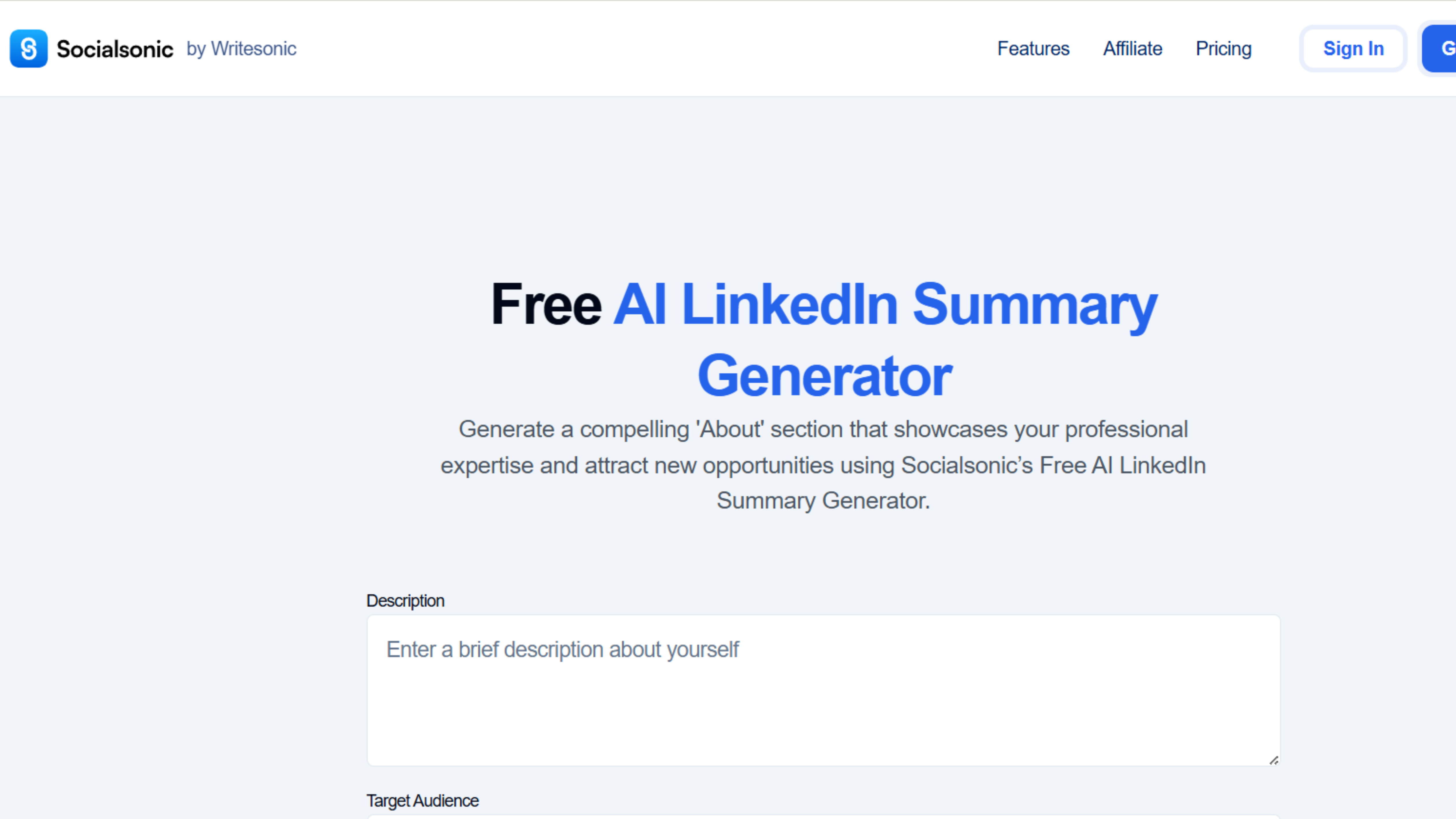
Task: Open the Features menu item
Action: click(x=1033, y=49)
